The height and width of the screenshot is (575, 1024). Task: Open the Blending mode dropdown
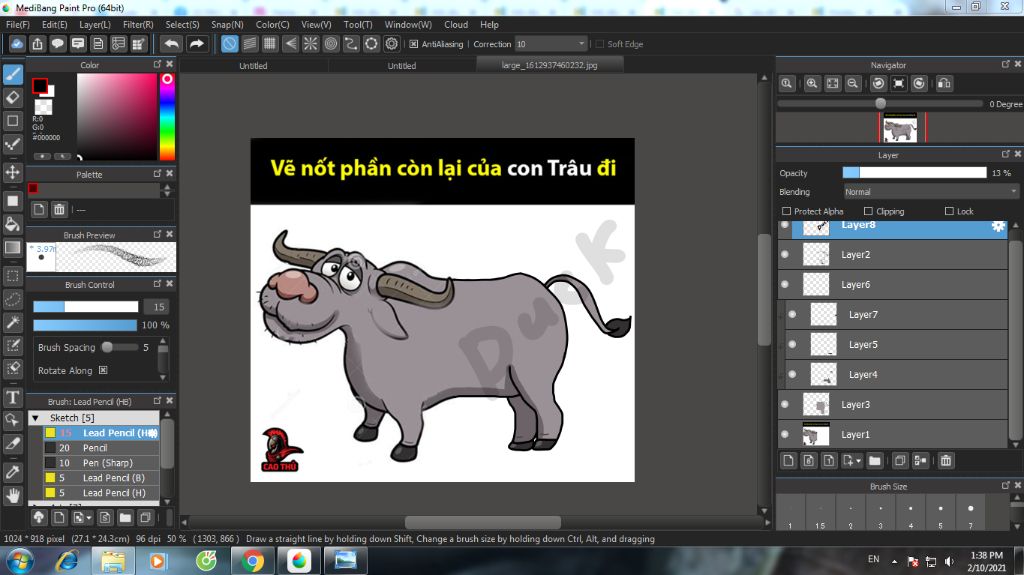click(931, 191)
